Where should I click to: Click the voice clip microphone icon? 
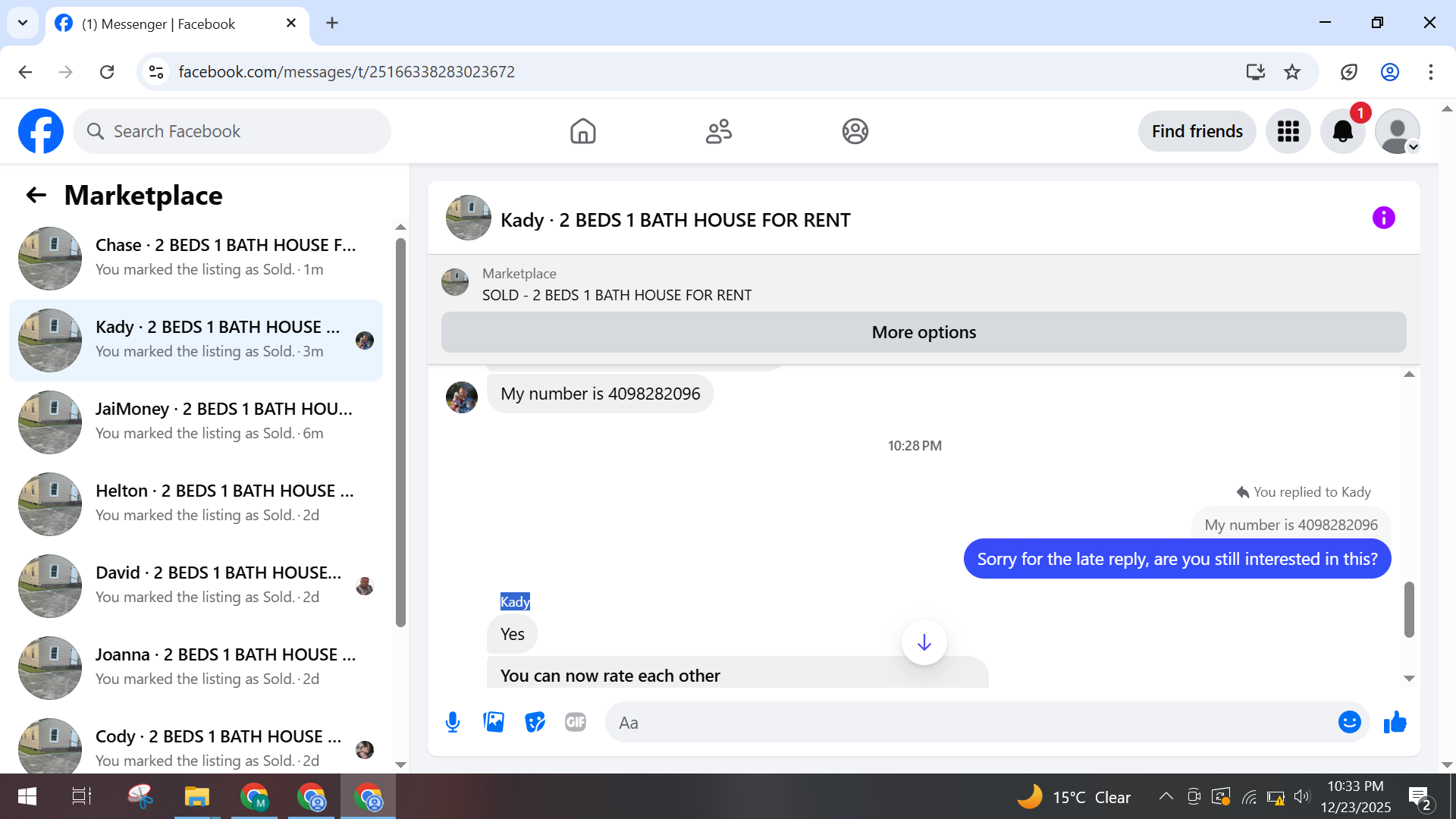pos(453,722)
